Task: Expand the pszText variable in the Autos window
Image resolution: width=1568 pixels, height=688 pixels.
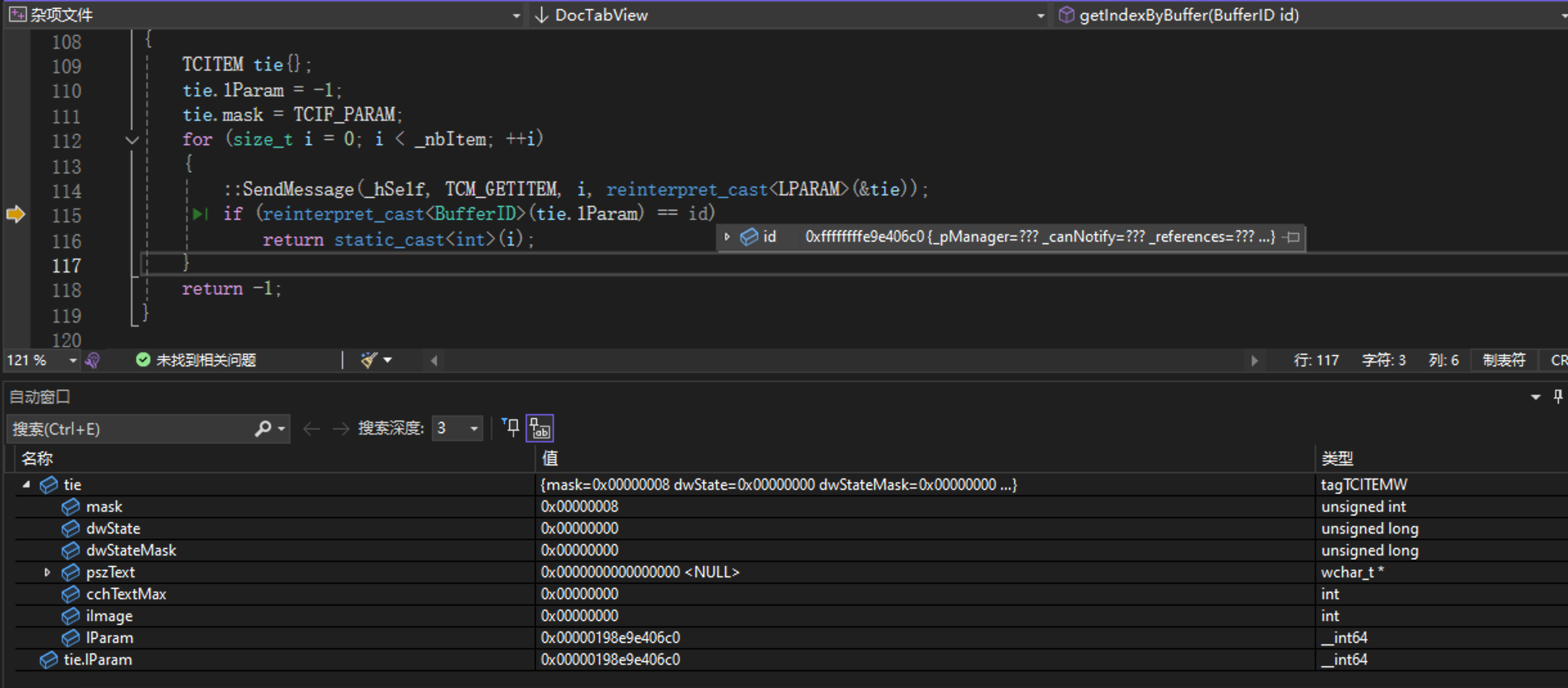Action: point(47,572)
